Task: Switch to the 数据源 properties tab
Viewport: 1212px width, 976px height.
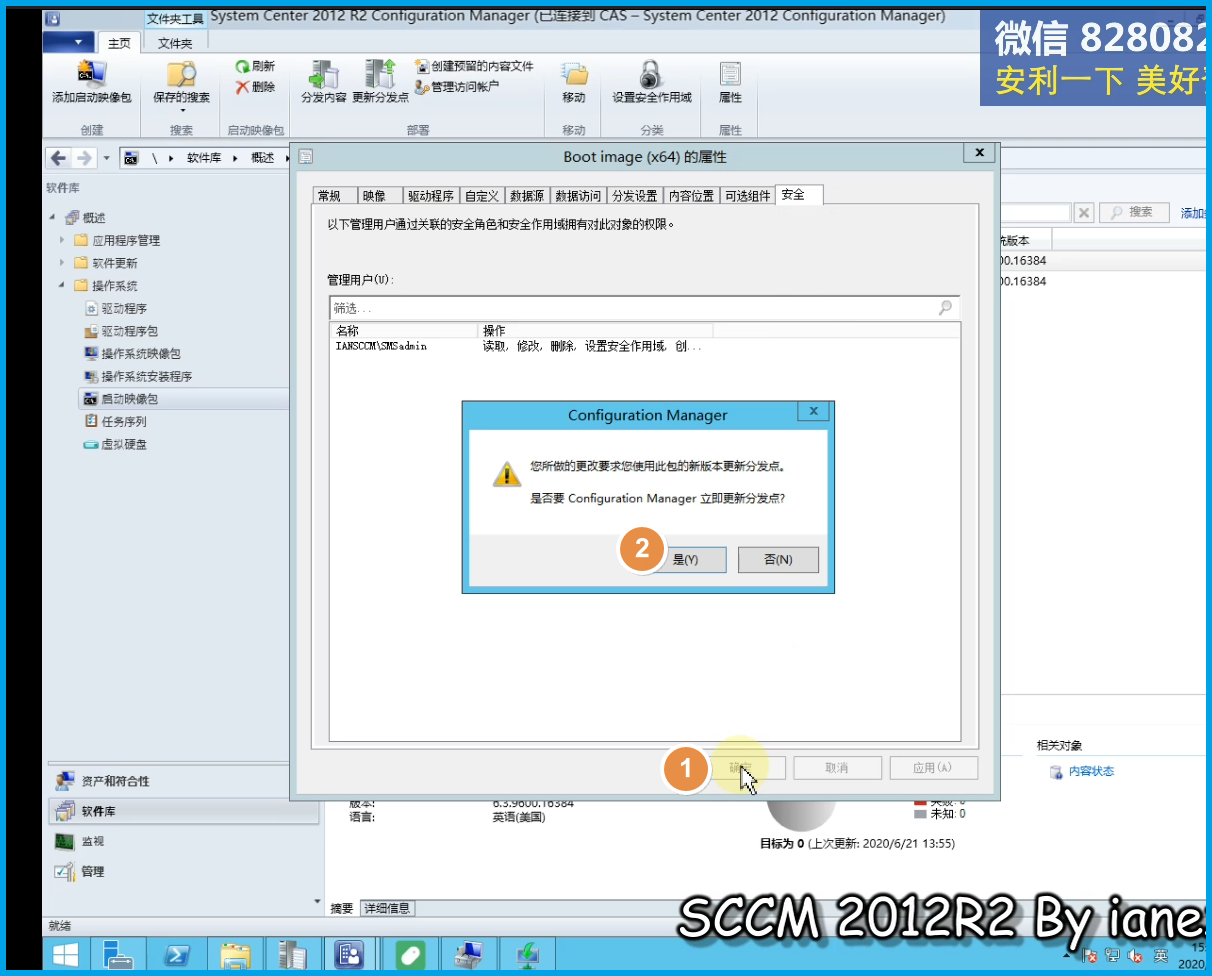Action: [527, 196]
